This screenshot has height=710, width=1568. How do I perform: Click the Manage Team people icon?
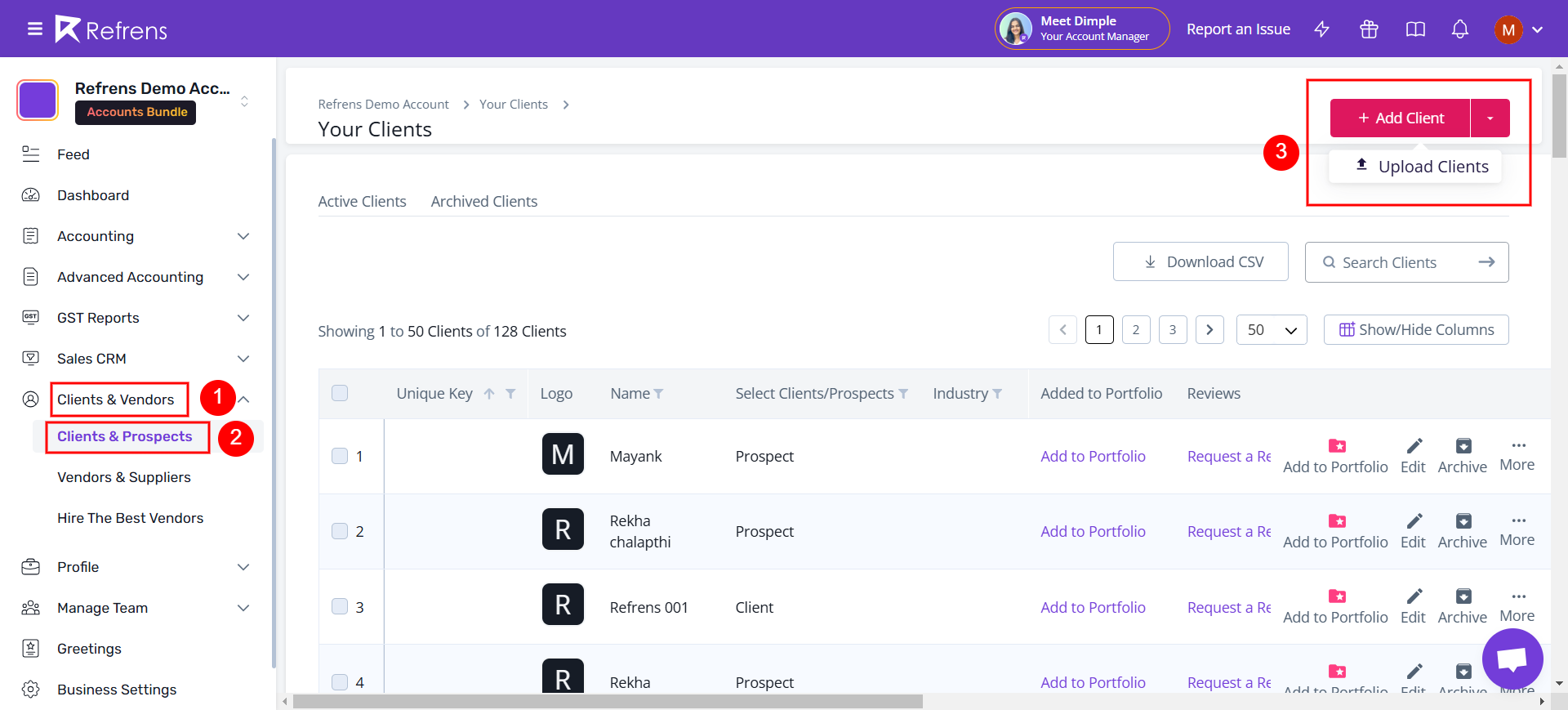(31, 608)
